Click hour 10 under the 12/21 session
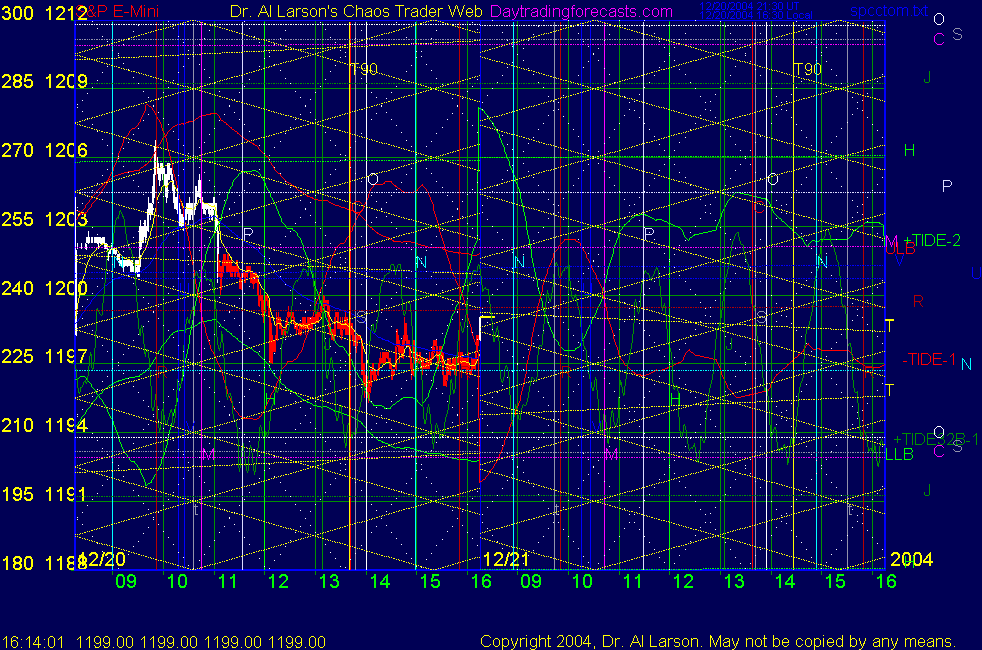This screenshot has height=650, width=982. (x=582, y=581)
